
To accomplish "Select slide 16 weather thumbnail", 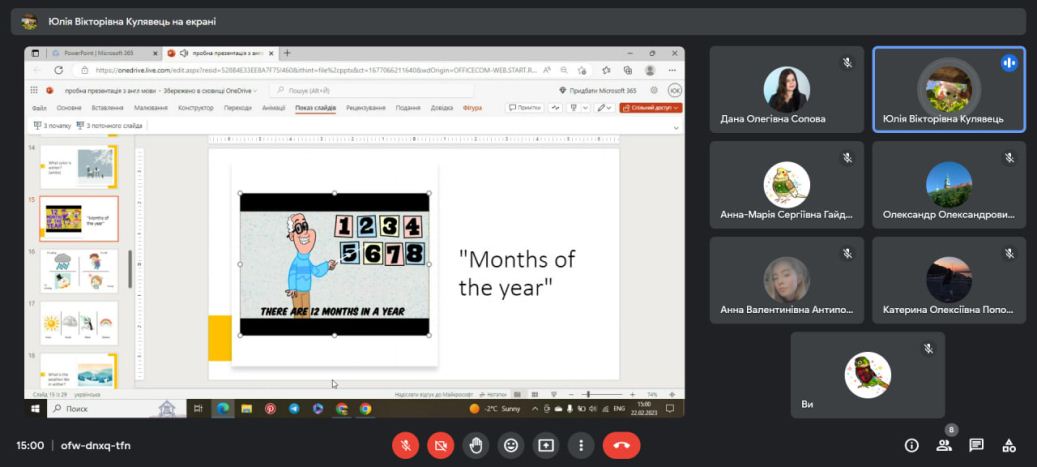I will point(79,271).
